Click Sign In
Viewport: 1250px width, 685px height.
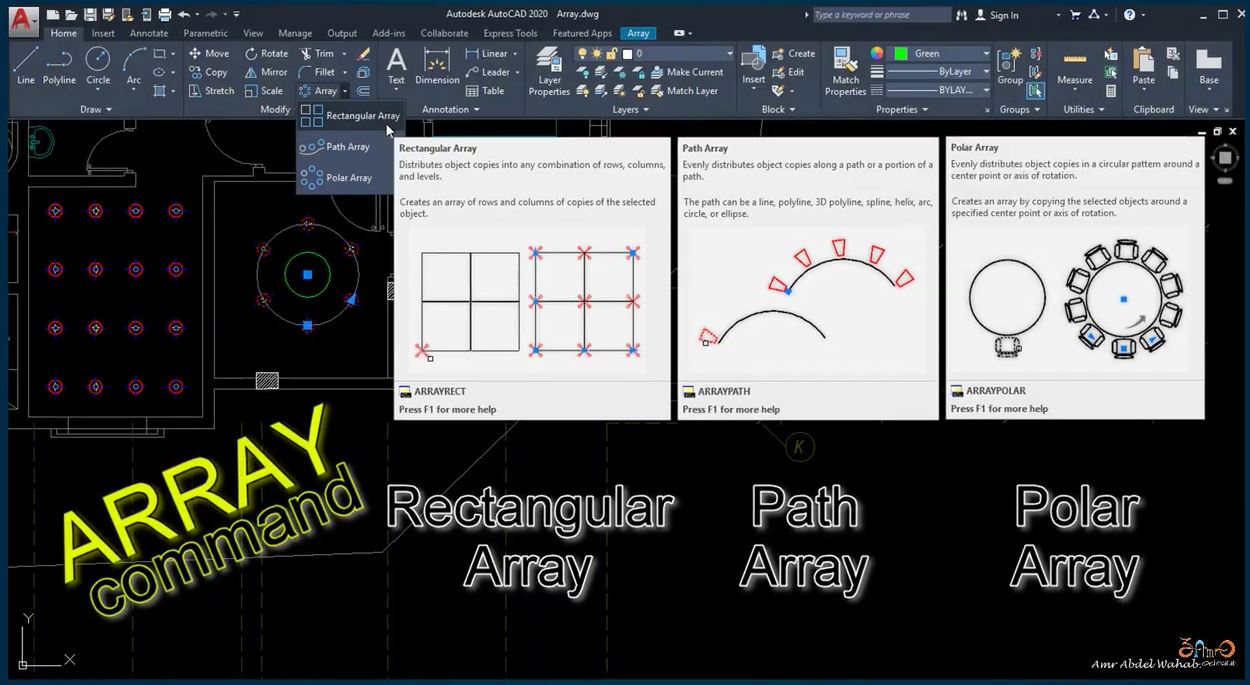[996, 15]
